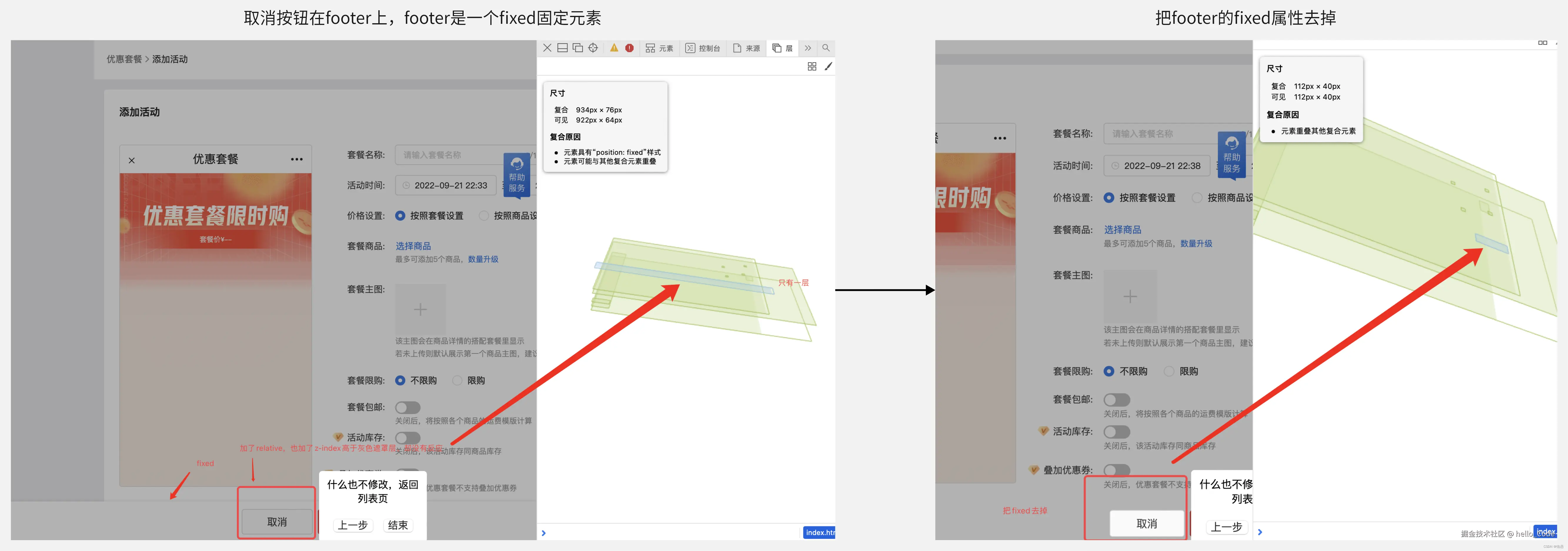This screenshot has height=551, width=1568.
Task: Click the 上一步 button in left tooltip
Action: 353,525
